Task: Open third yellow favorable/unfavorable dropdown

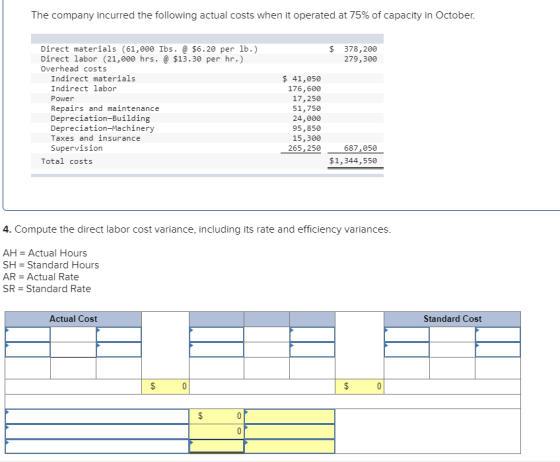Action: tap(290, 446)
